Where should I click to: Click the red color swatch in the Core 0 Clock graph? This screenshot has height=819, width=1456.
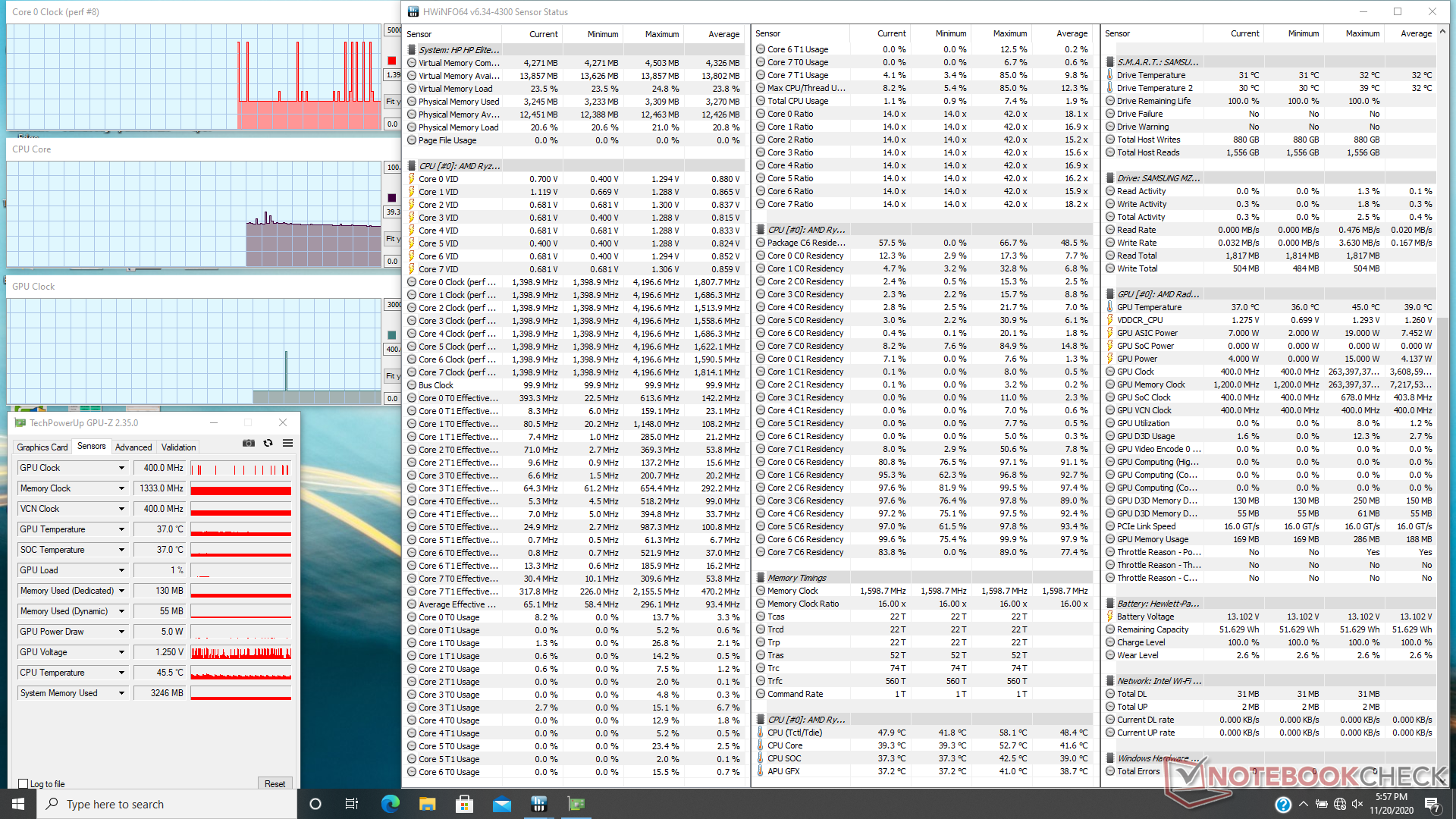point(391,61)
